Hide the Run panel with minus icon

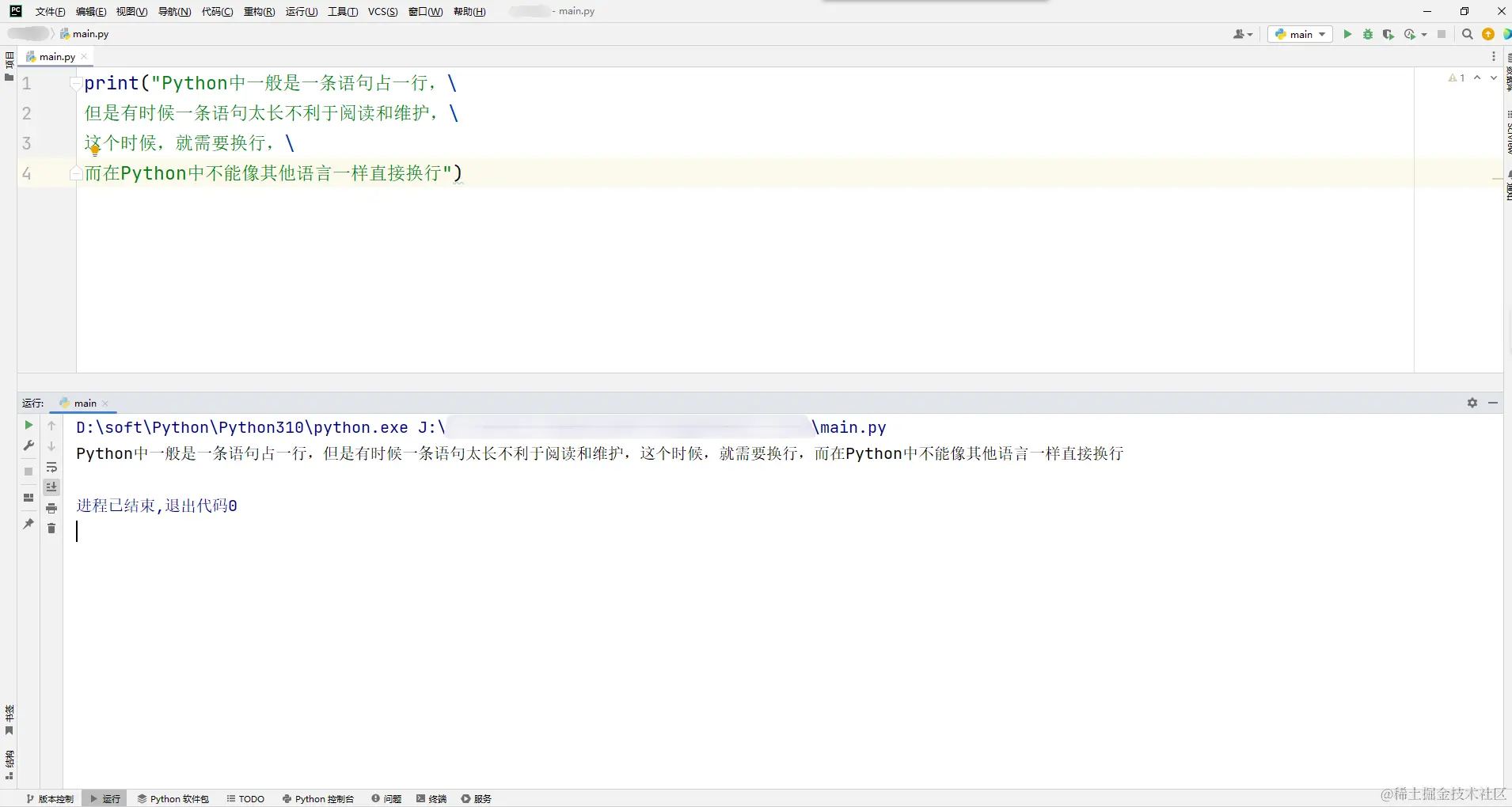(1493, 403)
